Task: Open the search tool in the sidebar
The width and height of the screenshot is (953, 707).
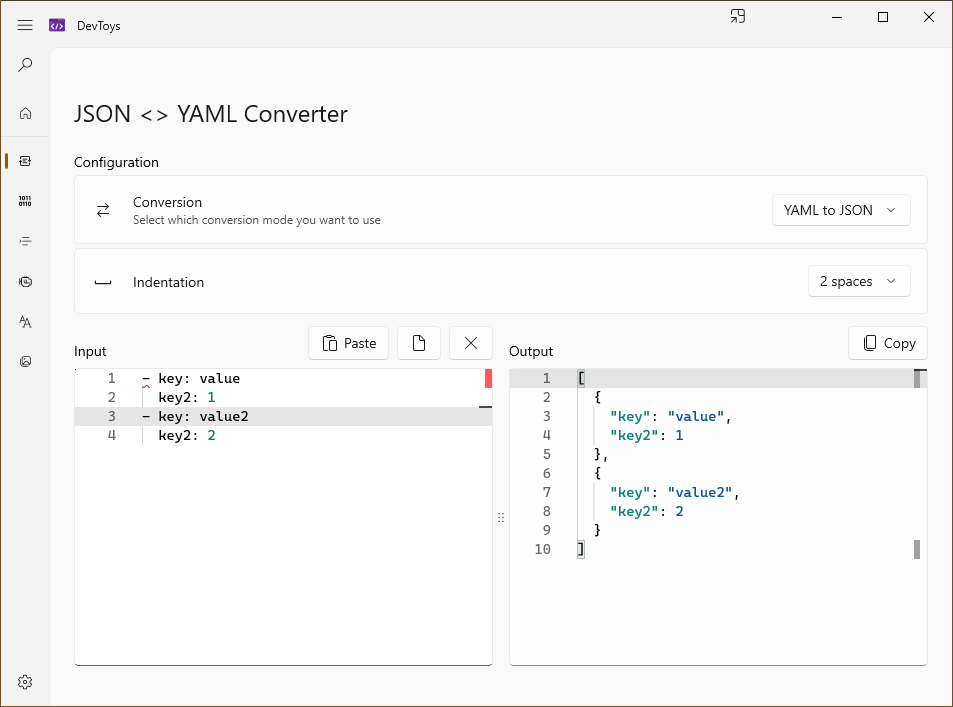Action: point(25,64)
